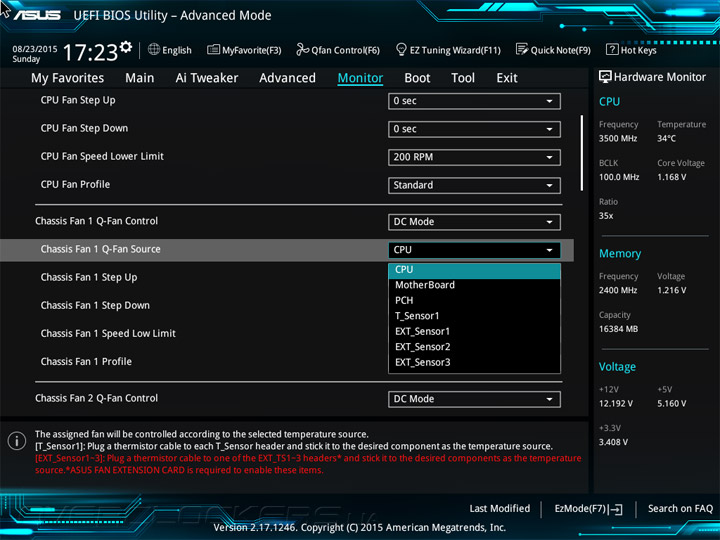Click the Quick Note notepad icon

[x=522, y=49]
